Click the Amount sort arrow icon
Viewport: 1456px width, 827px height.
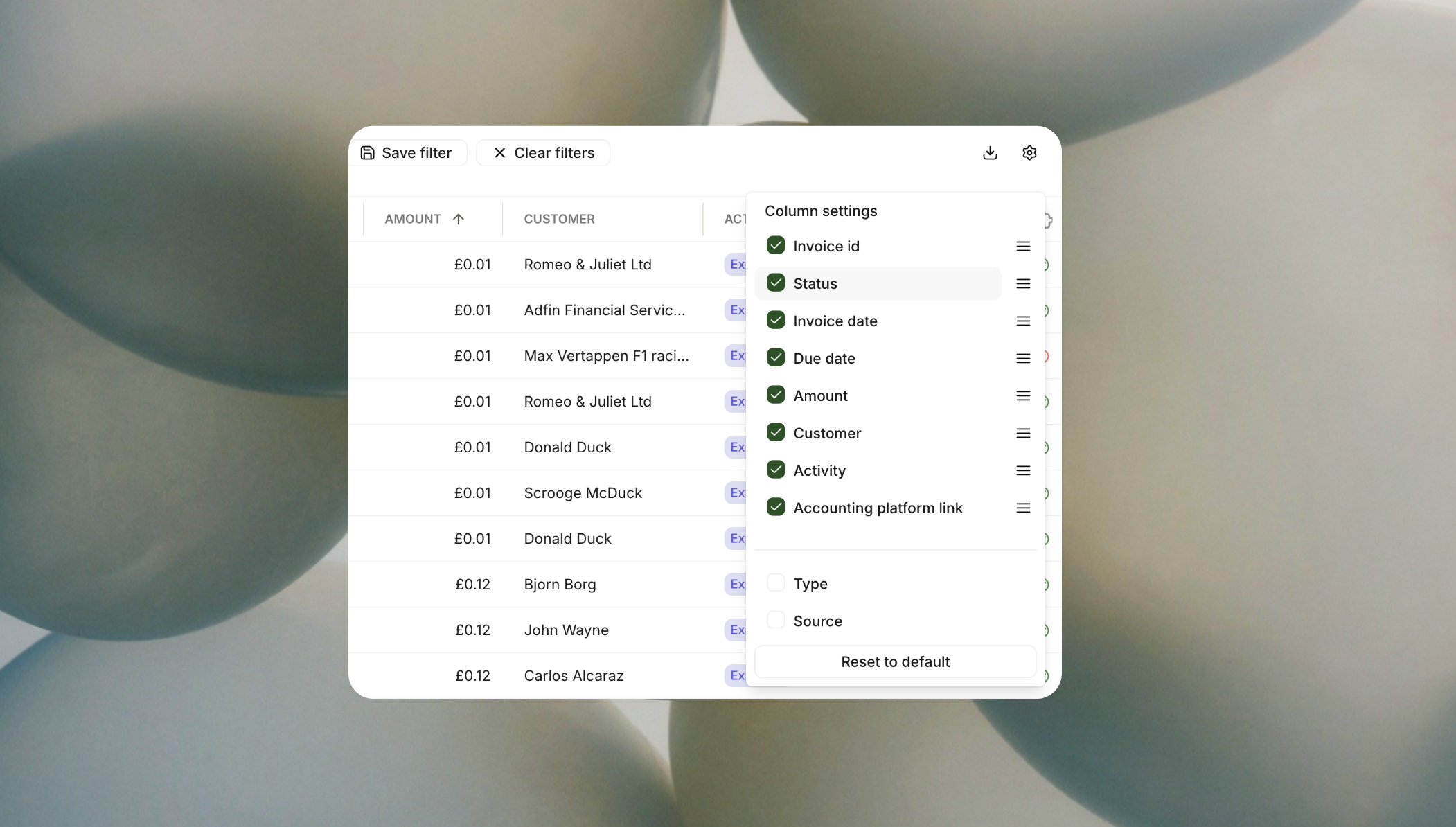click(x=459, y=219)
